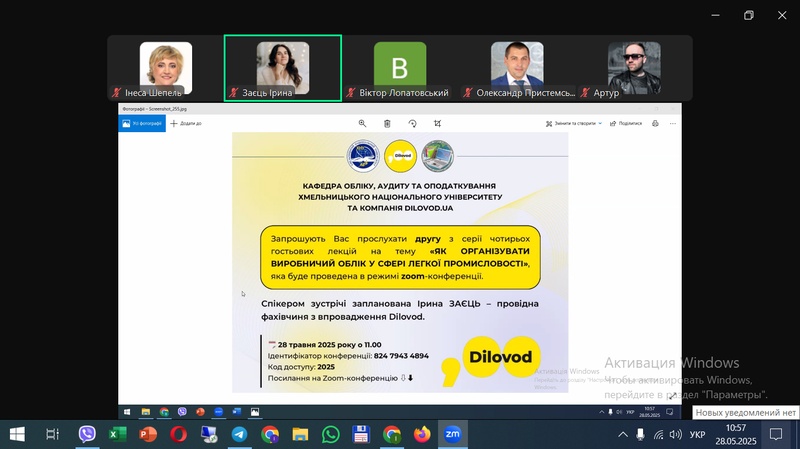Select Артур participant thumbnail
800x449 pixels.
[x=634, y=68]
